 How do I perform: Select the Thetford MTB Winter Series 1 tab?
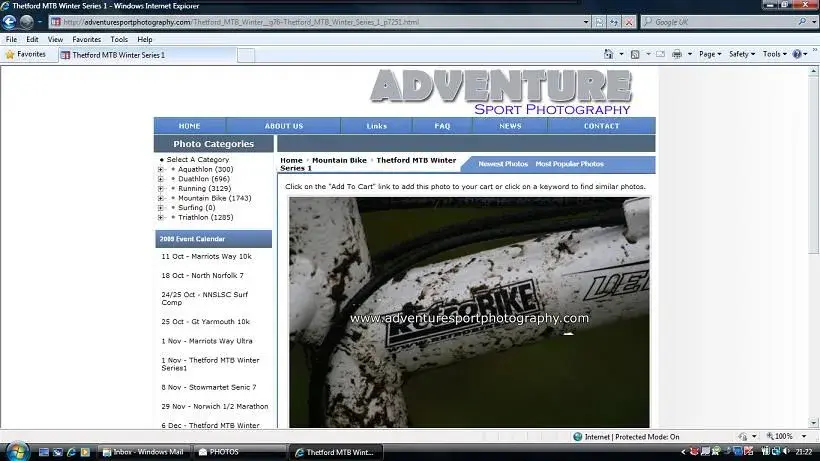[x=146, y=55]
